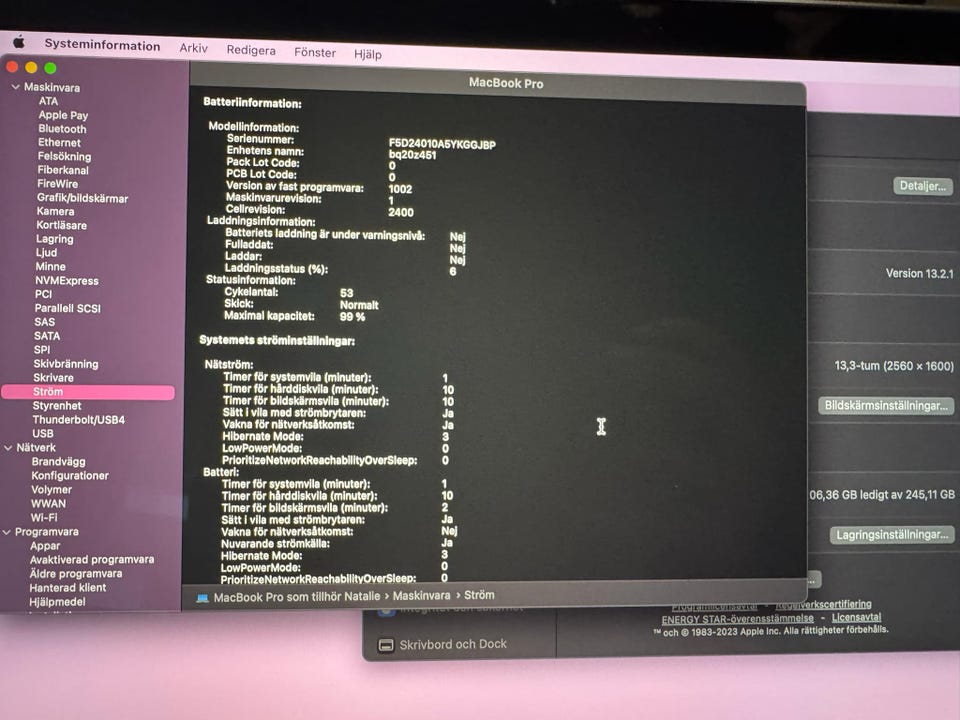Select WWAN under Nätverk
This screenshot has width=960, height=720.
tap(48, 503)
